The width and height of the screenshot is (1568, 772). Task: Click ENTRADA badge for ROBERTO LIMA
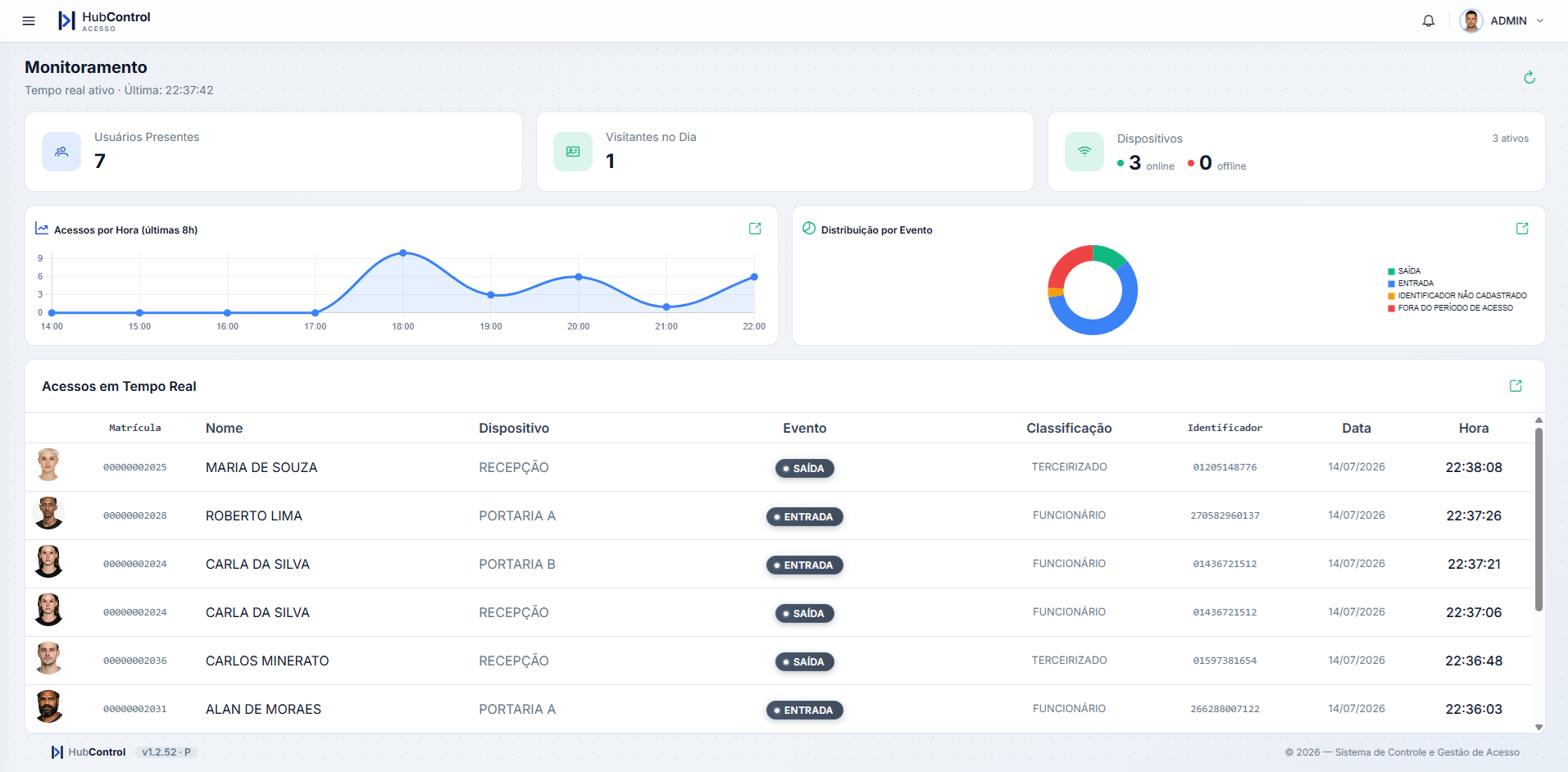[805, 516]
